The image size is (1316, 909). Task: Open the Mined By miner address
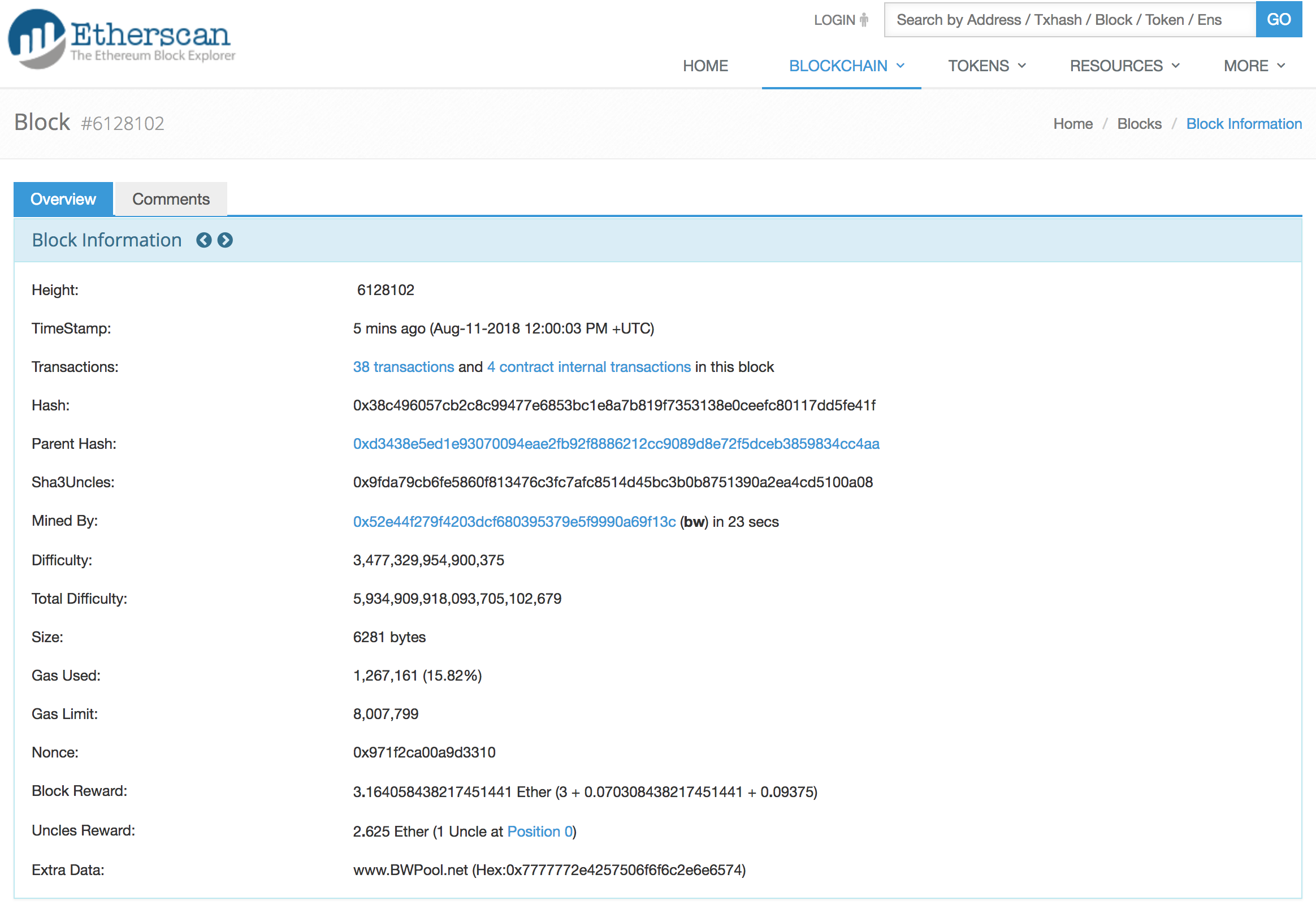tap(514, 522)
